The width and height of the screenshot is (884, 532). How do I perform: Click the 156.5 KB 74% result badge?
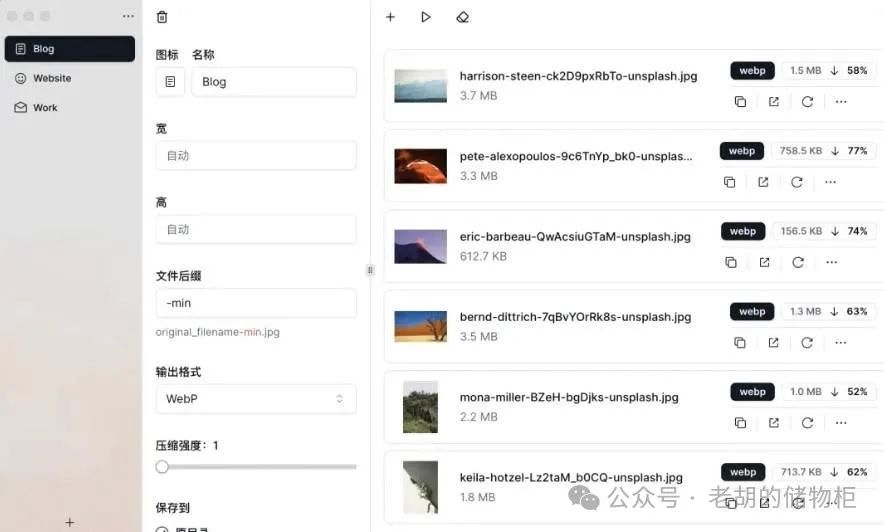tap(824, 231)
